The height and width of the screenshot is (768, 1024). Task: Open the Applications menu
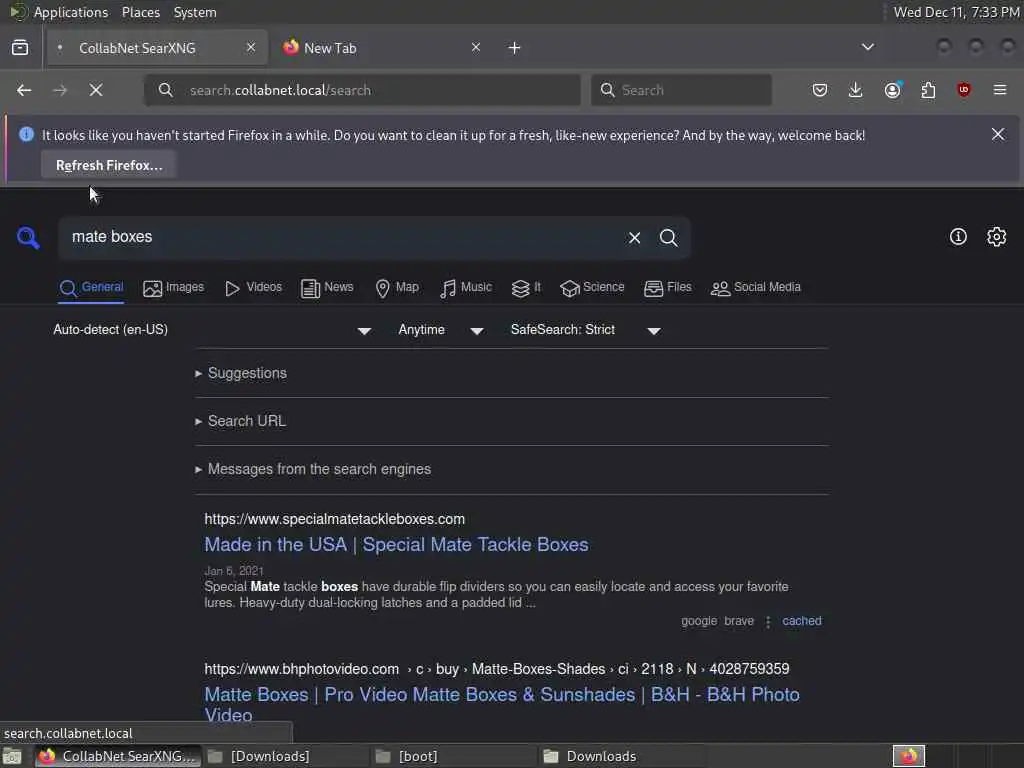[x=71, y=12]
